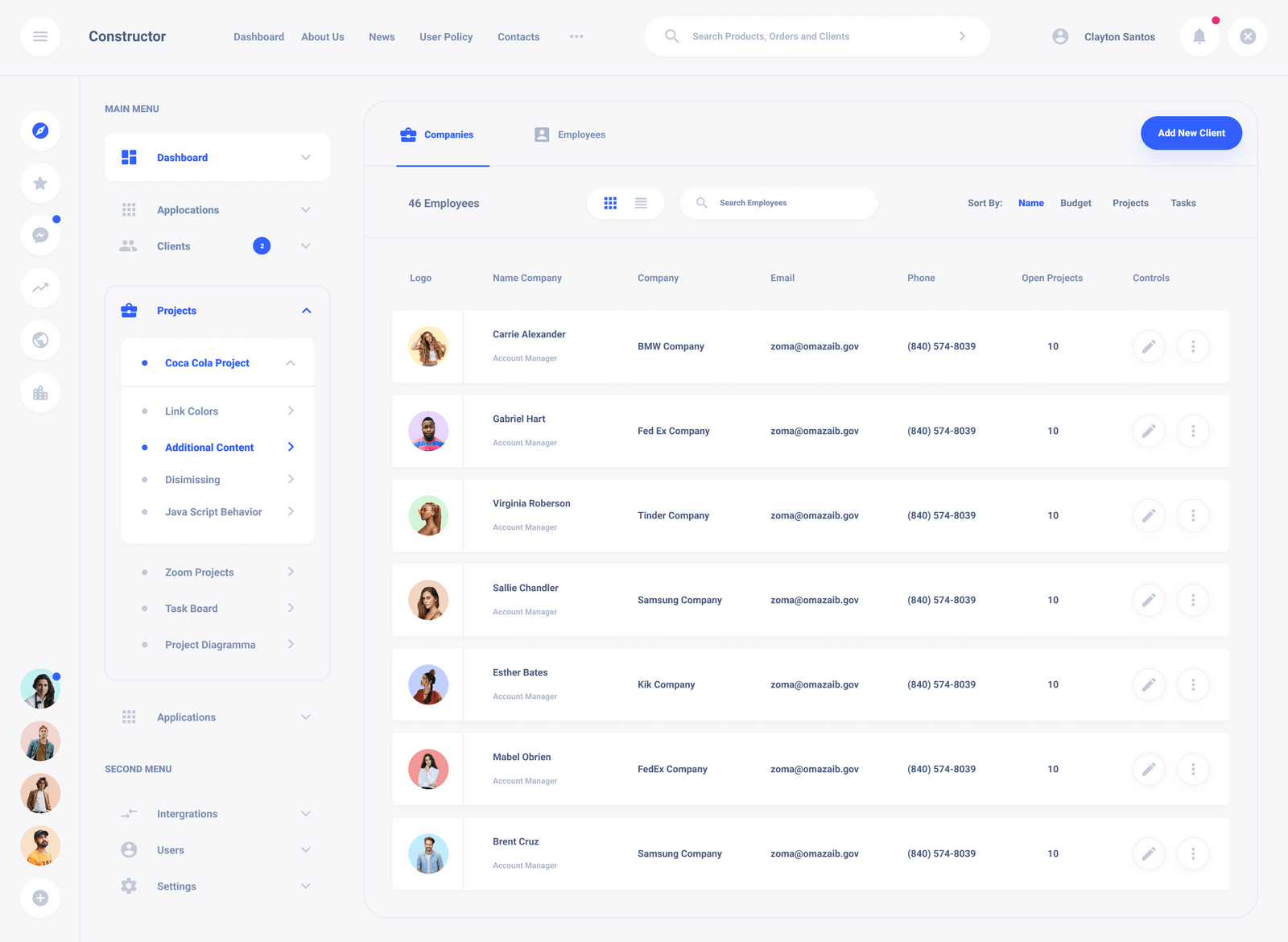Switch to list view for employees

click(x=641, y=203)
